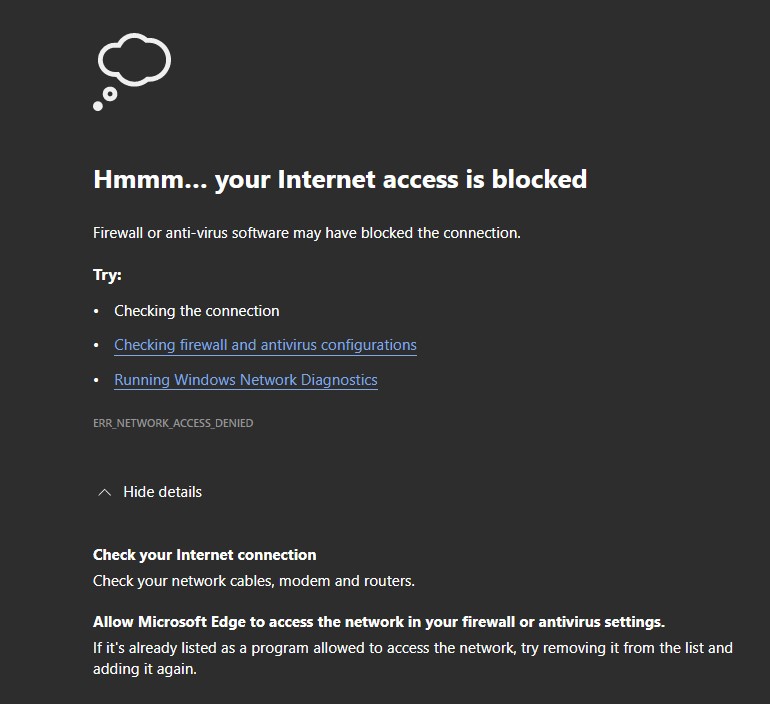Click the Firewall or anti-virus software sentence
This screenshot has height=704, width=770.
point(306,233)
